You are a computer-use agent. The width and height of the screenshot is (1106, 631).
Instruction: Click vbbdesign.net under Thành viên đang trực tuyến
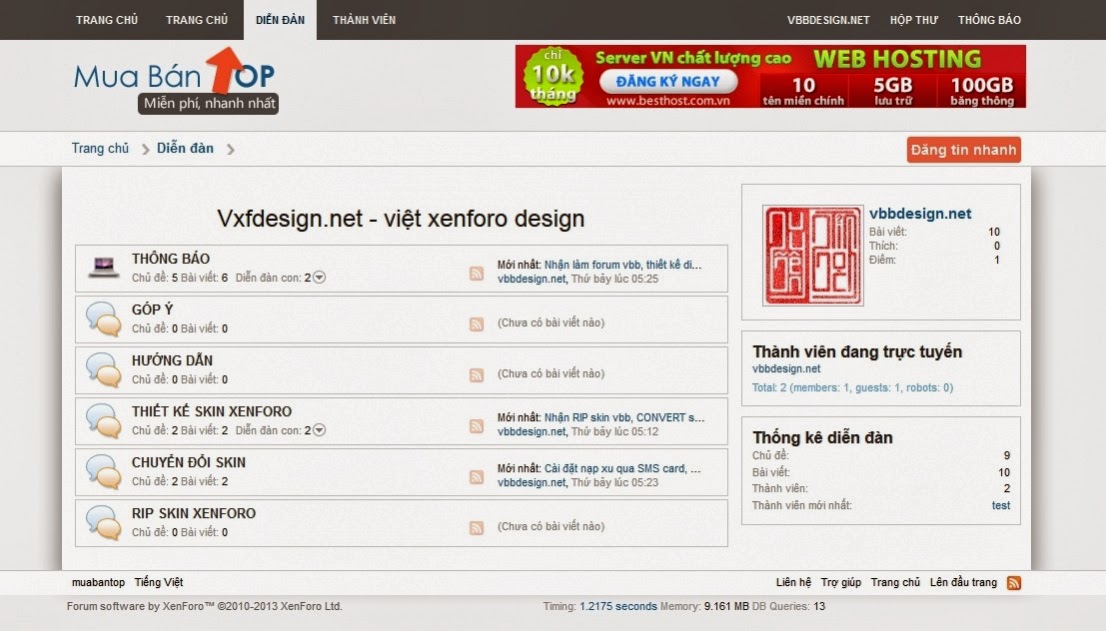pyautogui.click(x=786, y=369)
